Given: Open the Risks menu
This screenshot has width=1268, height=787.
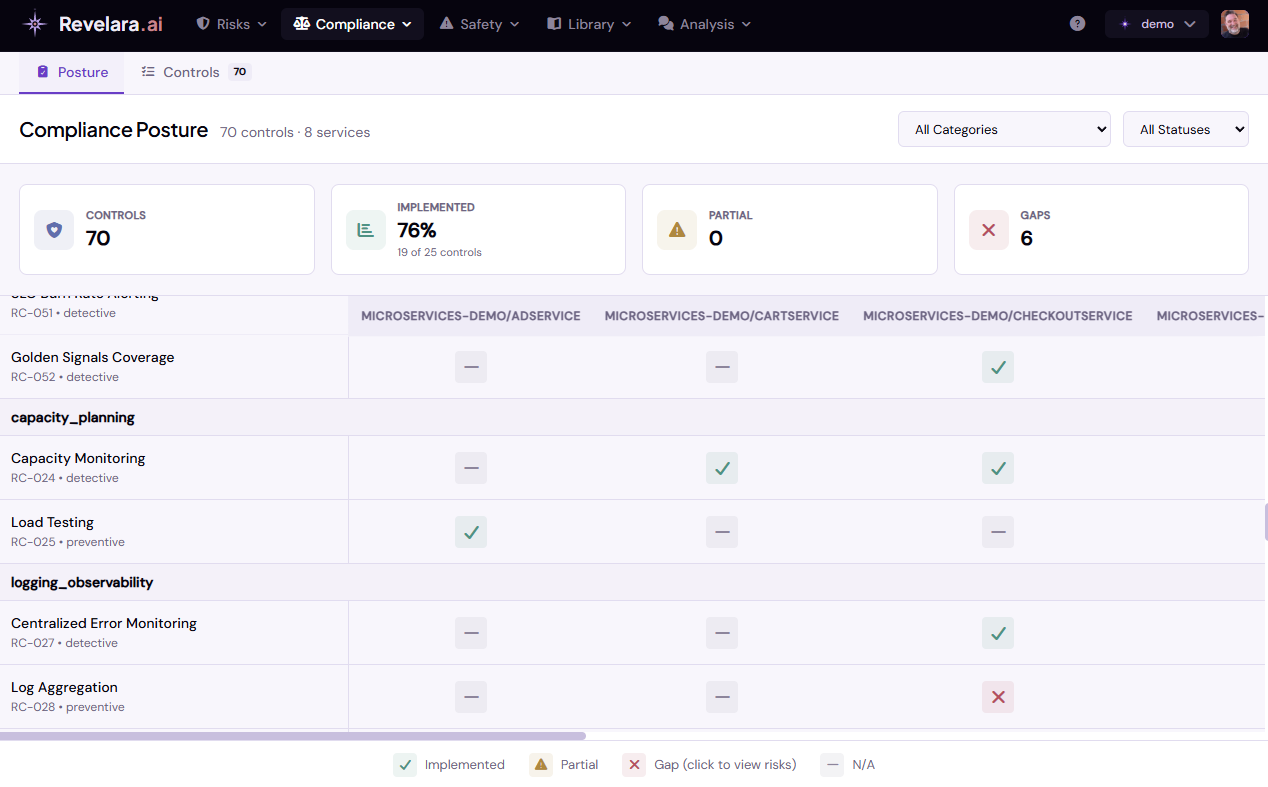Looking at the screenshot, I should click(x=232, y=24).
